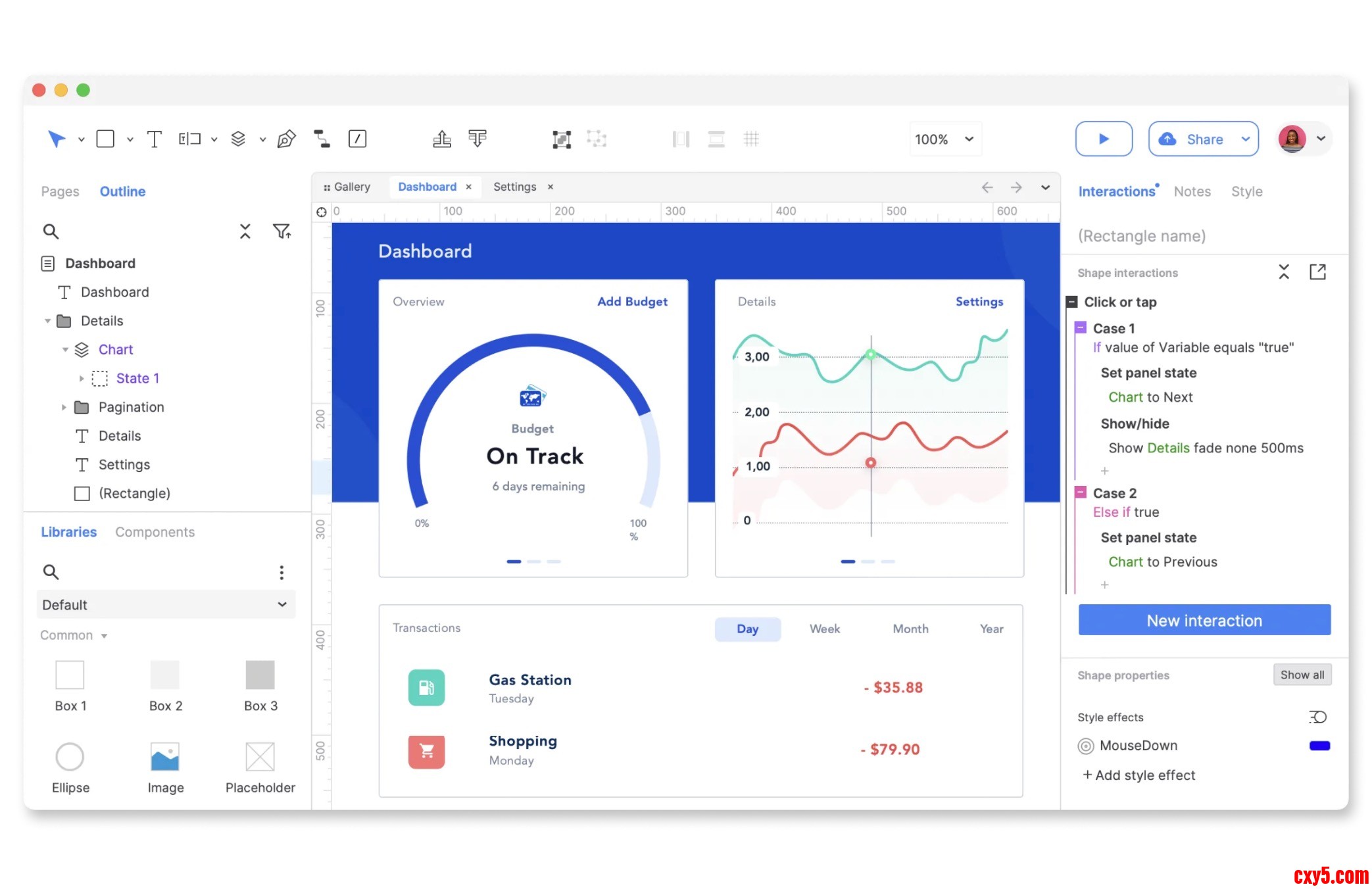Collapse Case 1 in interactions
This screenshot has height=889, width=1372.
pos(1081,327)
